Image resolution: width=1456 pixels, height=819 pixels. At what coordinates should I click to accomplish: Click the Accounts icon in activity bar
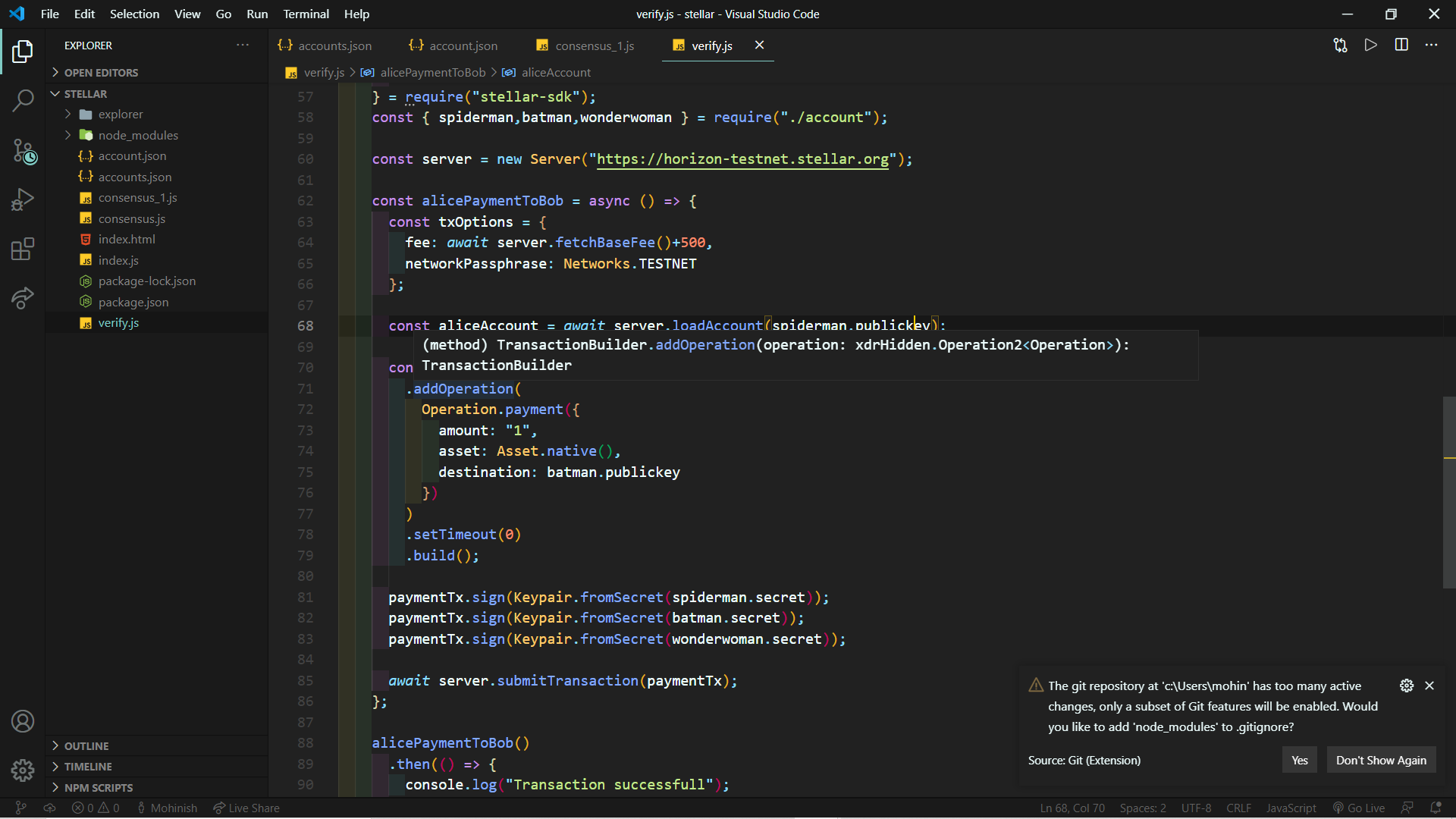pos(23,721)
